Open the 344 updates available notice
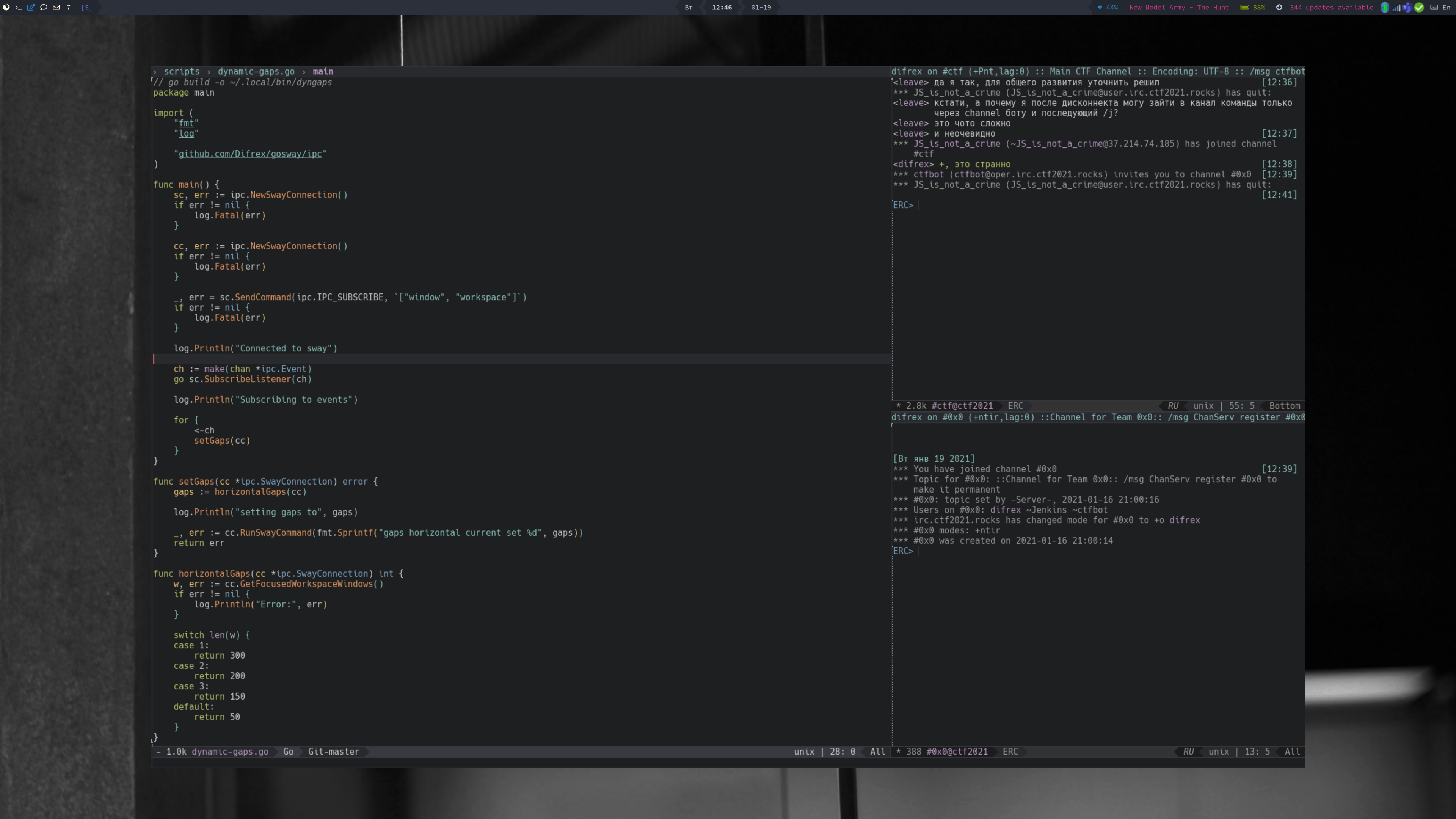 pyautogui.click(x=1331, y=7)
